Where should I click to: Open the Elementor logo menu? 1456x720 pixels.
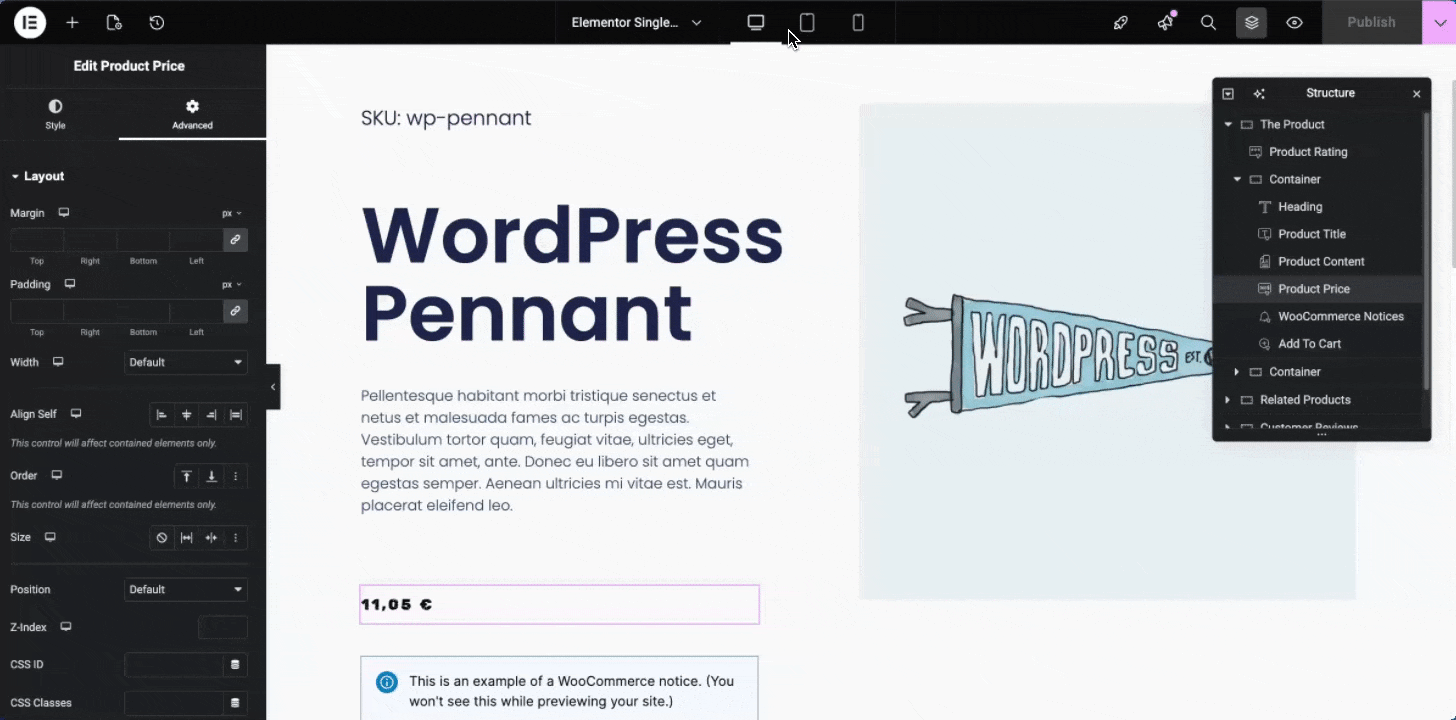tap(29, 22)
